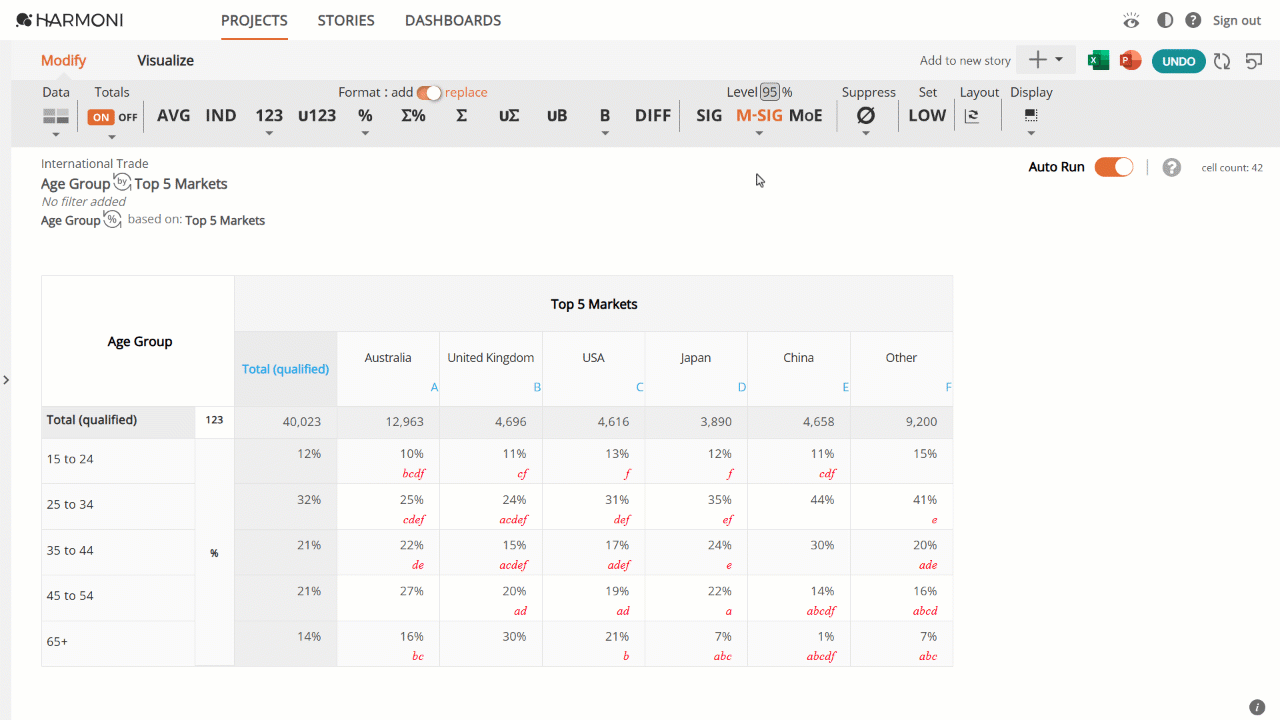This screenshot has width=1280, height=720.
Task: Toggle Auto Run switch off
Action: pos(1113,167)
